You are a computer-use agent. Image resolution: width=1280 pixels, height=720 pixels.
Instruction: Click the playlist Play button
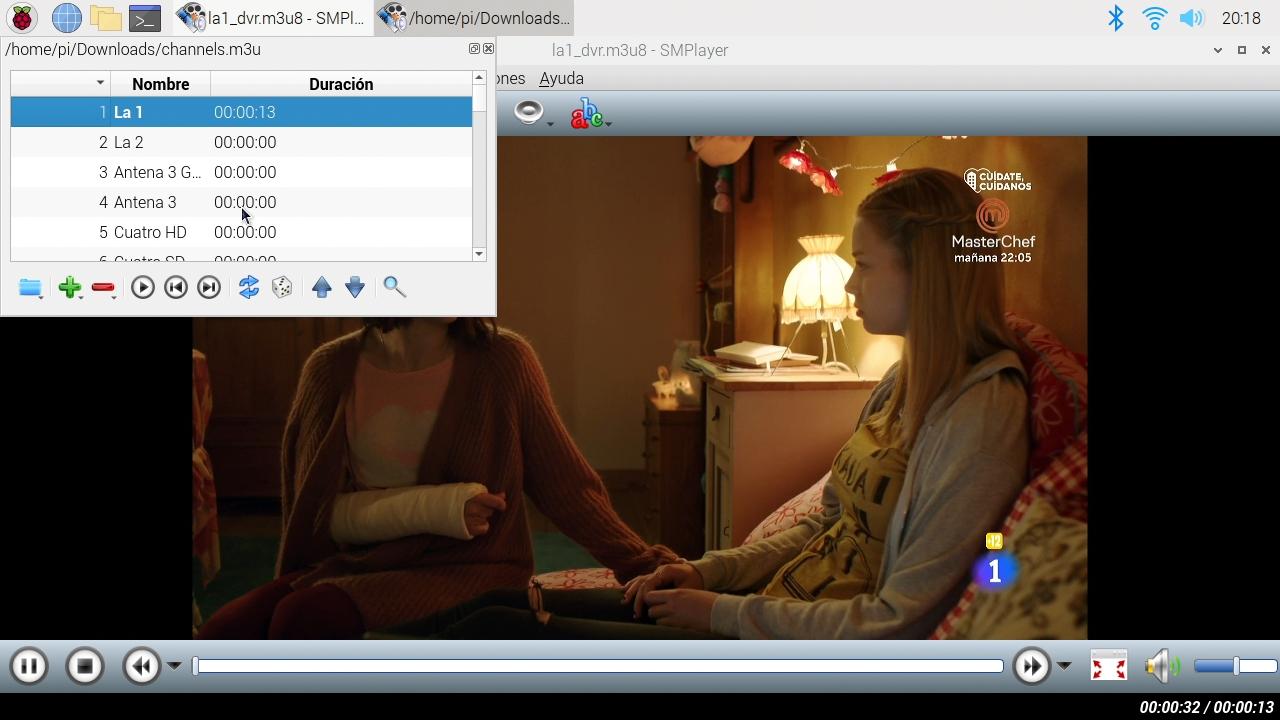point(142,287)
